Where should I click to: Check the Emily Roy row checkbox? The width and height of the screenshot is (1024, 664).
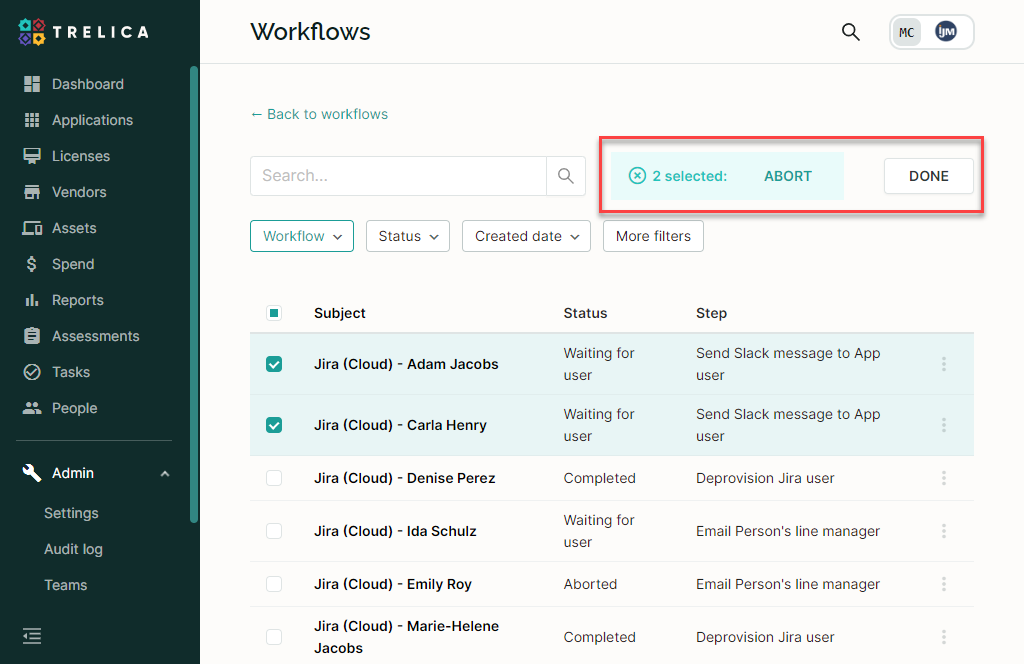point(274,584)
